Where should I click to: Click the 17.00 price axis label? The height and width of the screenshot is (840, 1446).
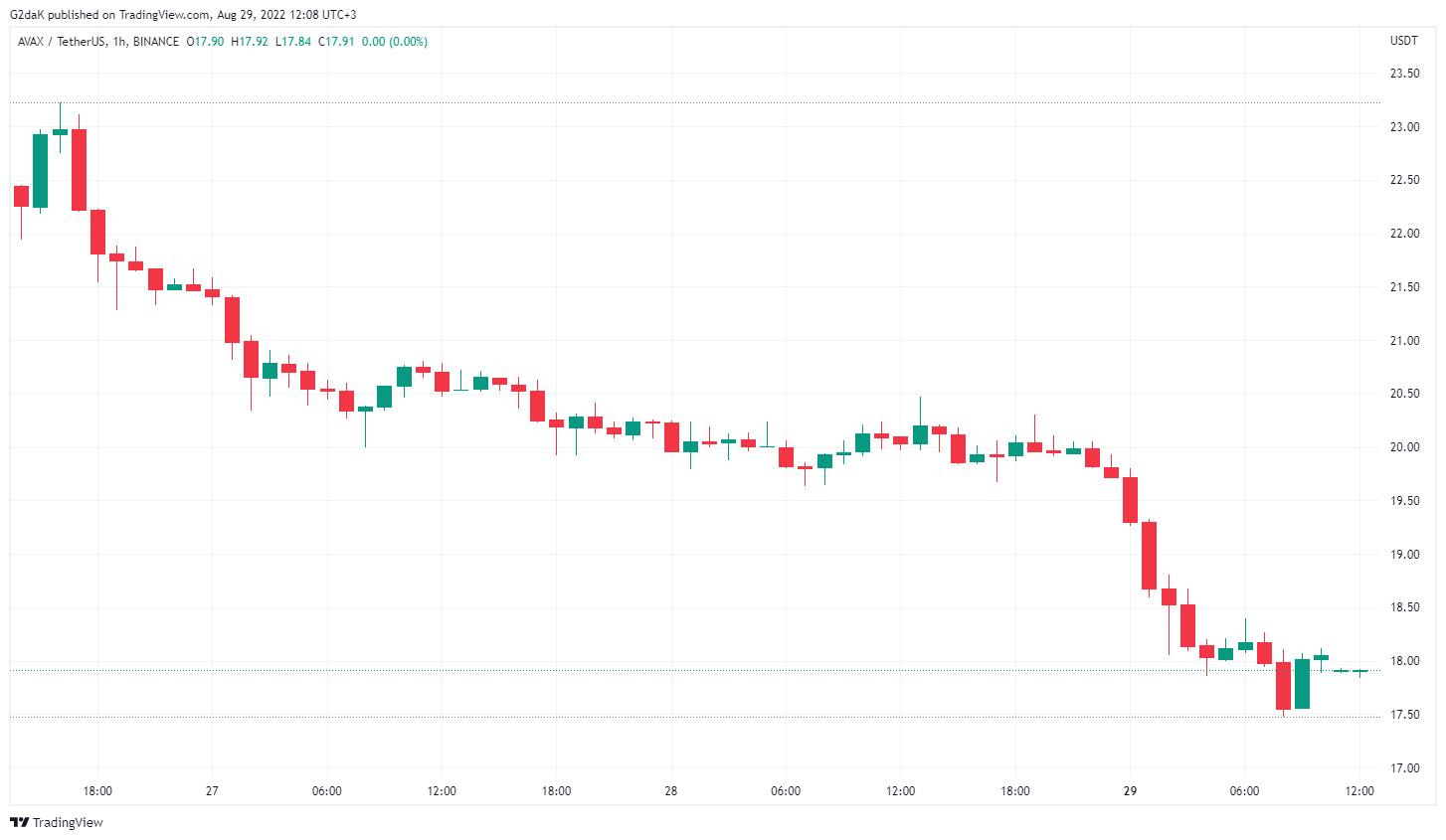(x=1404, y=768)
